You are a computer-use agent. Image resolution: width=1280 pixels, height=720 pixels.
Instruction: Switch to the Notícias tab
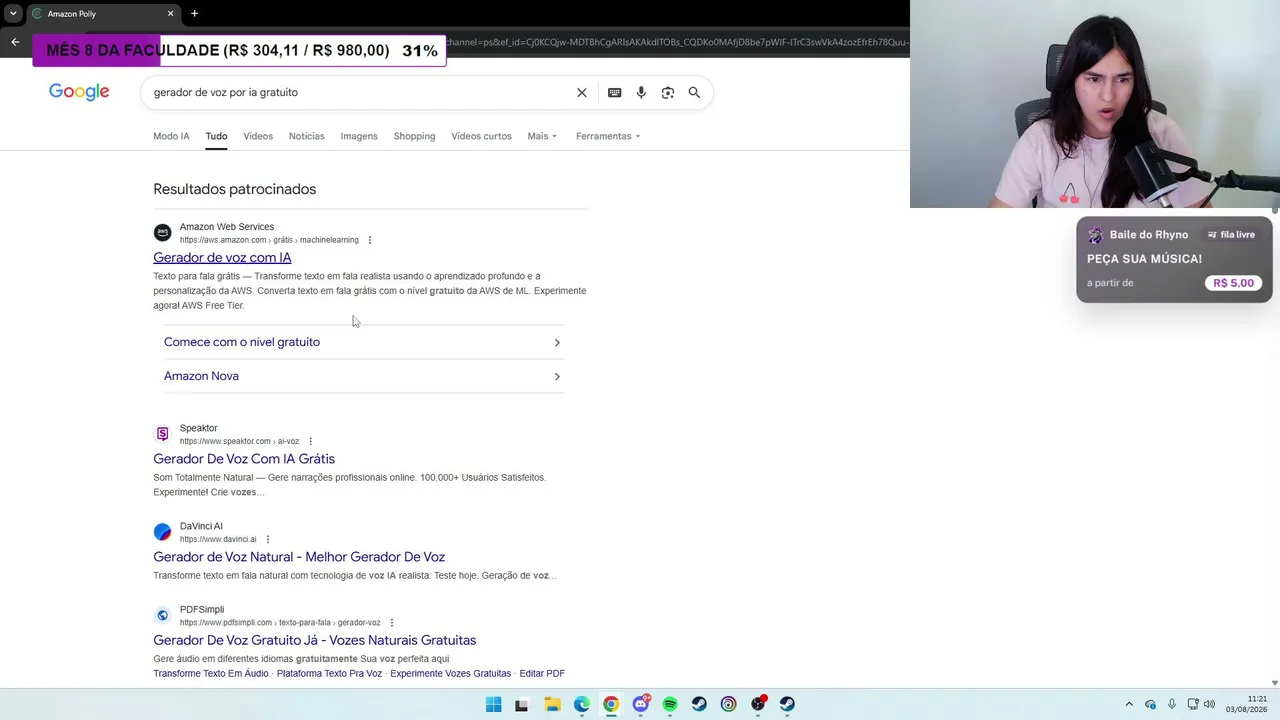pos(306,136)
